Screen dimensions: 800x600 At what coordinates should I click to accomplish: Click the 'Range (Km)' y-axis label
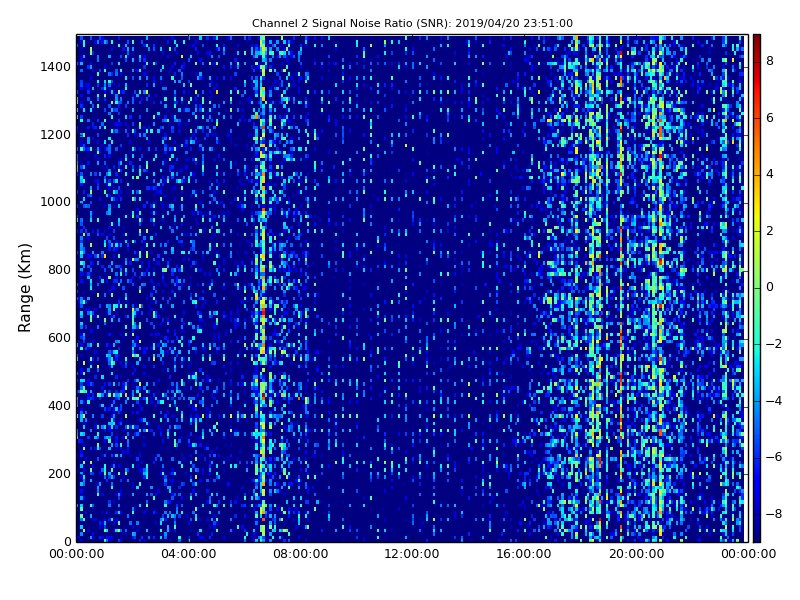[x=24, y=288]
